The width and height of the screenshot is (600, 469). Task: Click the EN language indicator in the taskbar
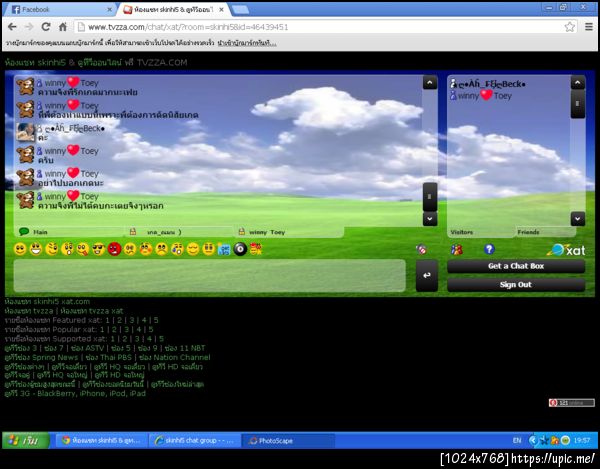517,440
